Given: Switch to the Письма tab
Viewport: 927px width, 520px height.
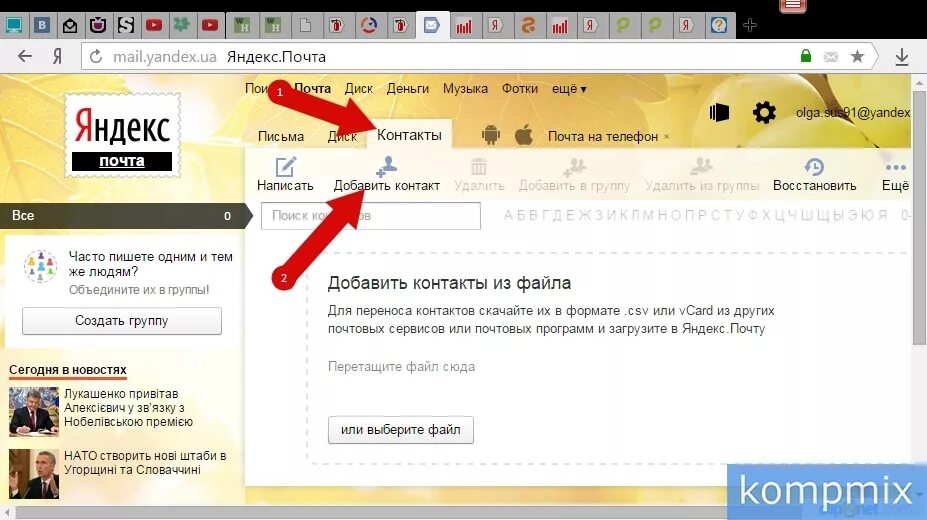Looking at the screenshot, I should [x=281, y=136].
